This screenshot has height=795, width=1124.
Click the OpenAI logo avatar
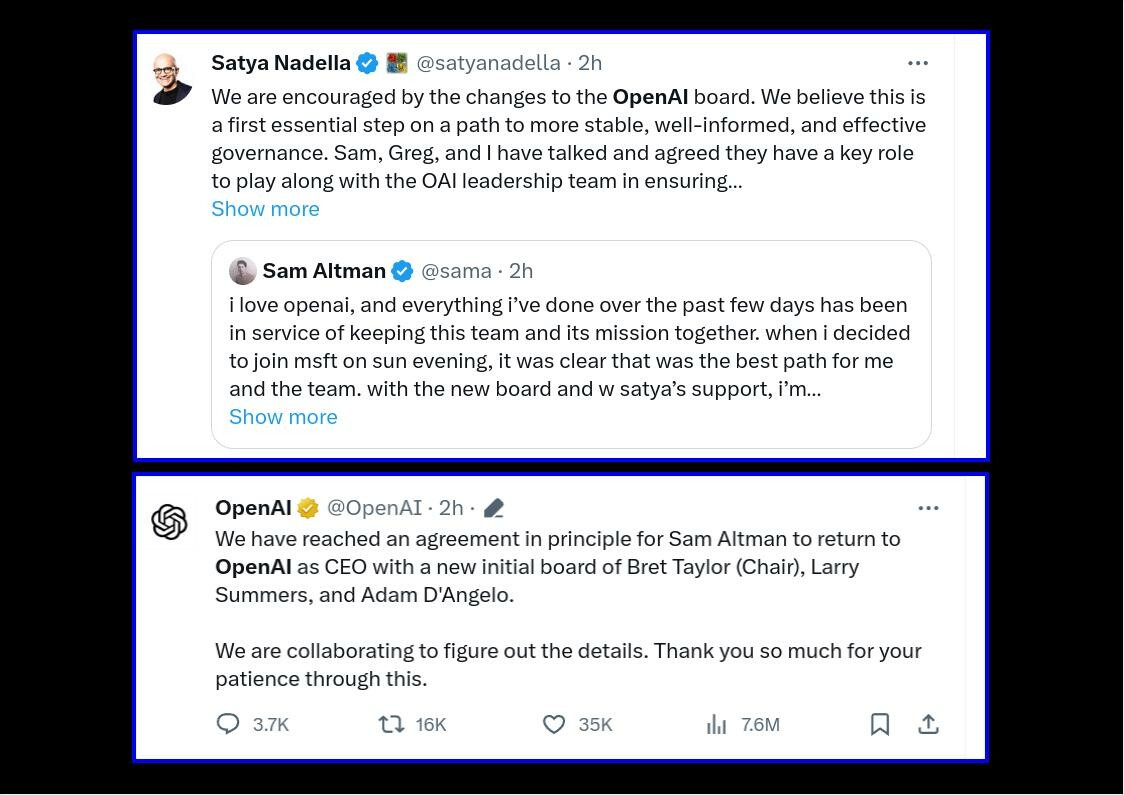(x=170, y=521)
